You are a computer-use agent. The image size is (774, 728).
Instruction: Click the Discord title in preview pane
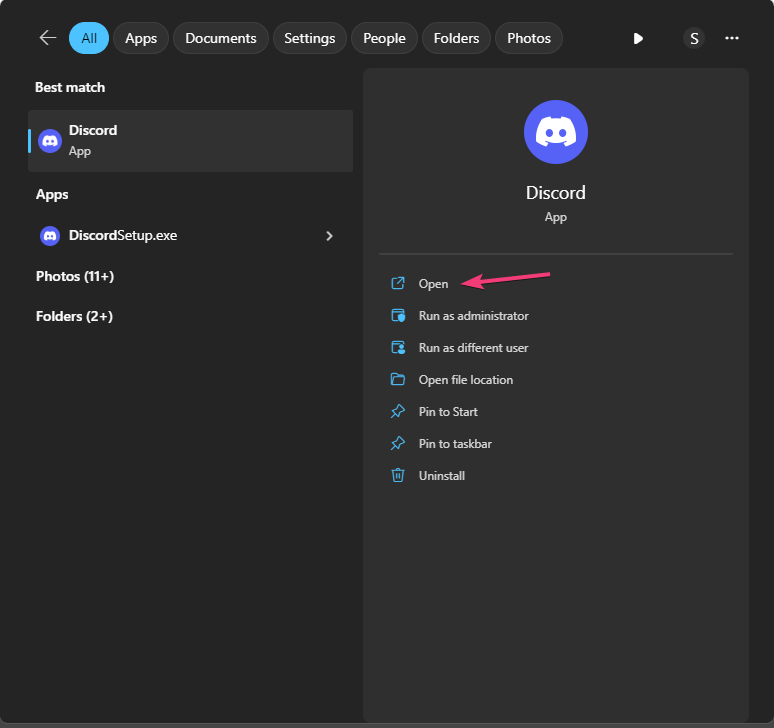point(556,192)
